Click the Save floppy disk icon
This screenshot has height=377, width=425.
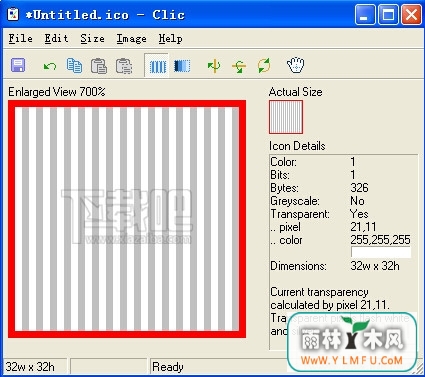(x=18, y=65)
